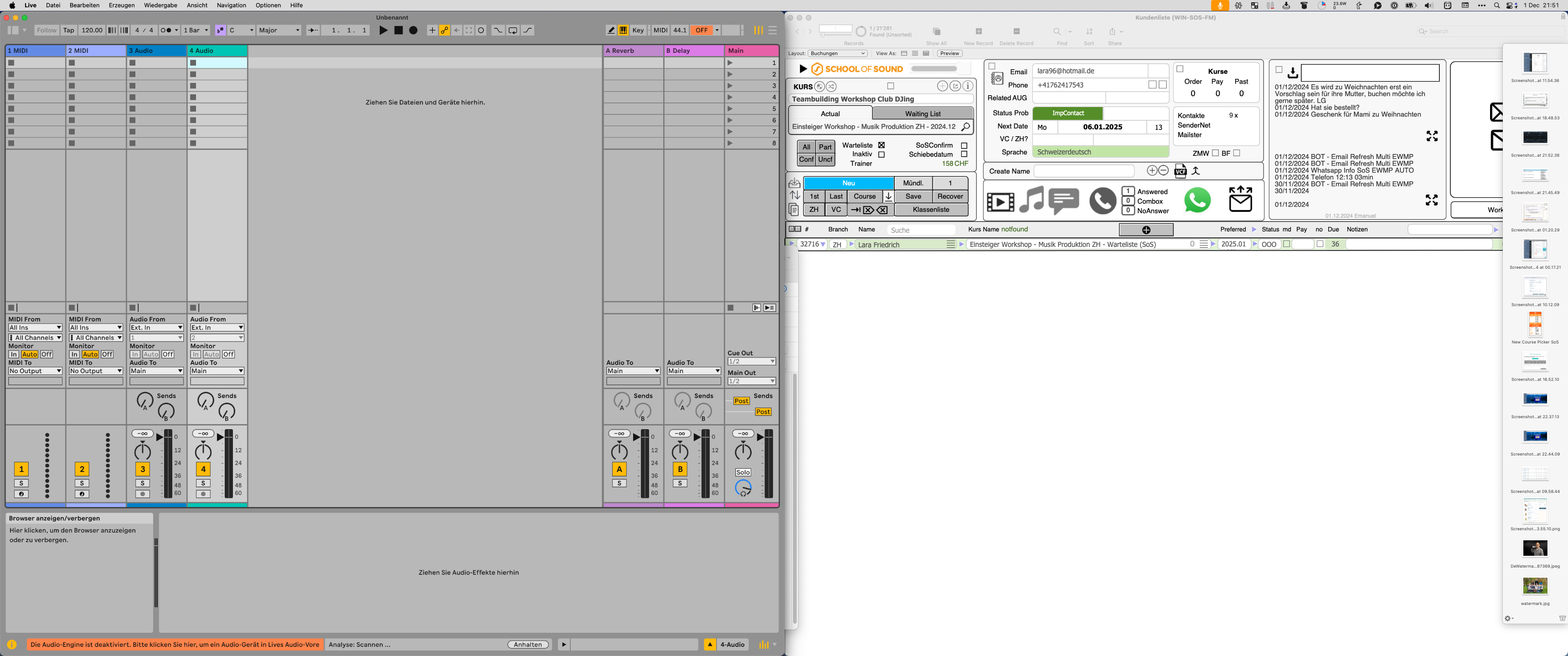Click the info icon in KURS panel

(968, 87)
